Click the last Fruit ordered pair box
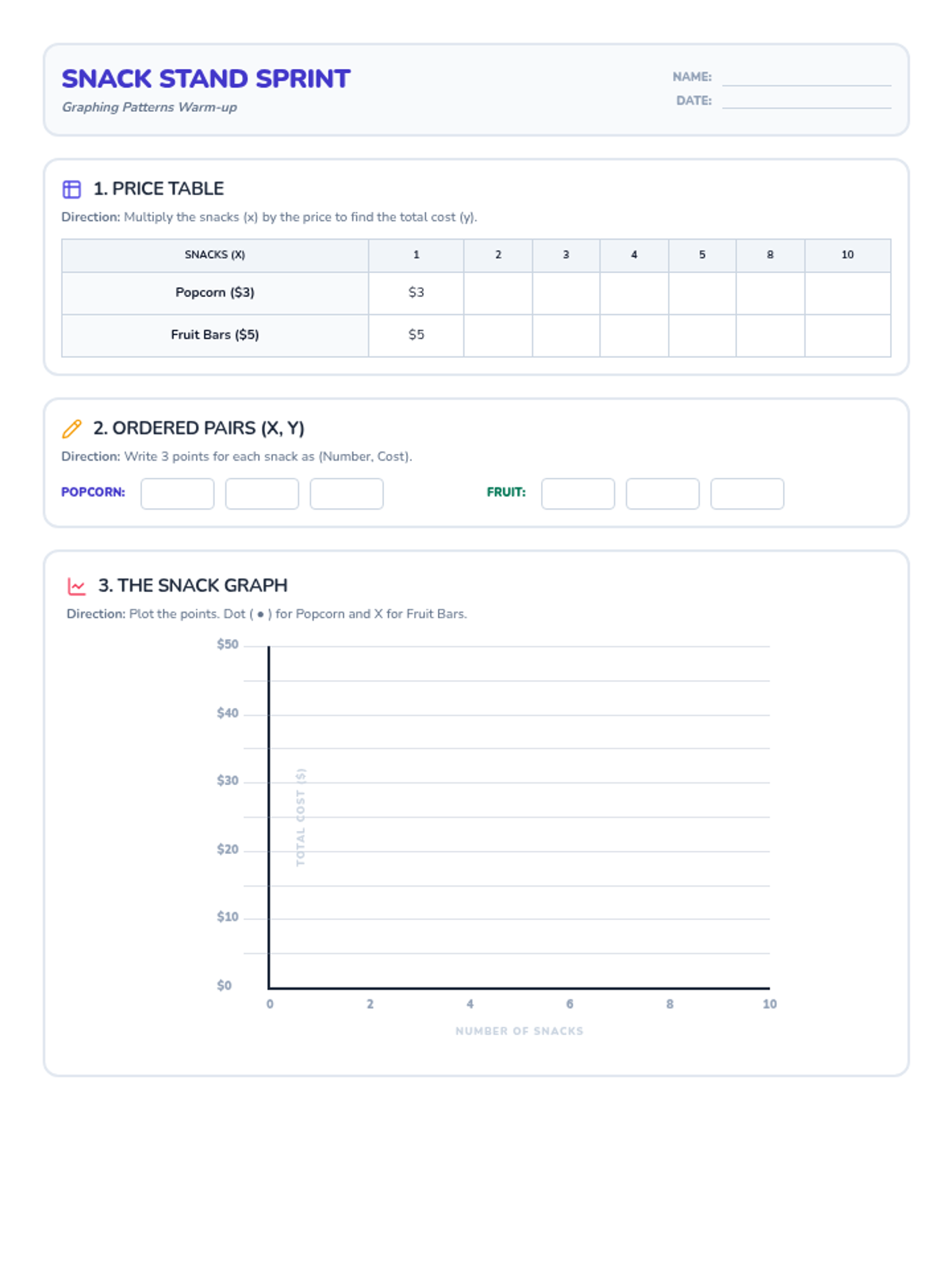The width and height of the screenshot is (952, 1270). point(747,494)
